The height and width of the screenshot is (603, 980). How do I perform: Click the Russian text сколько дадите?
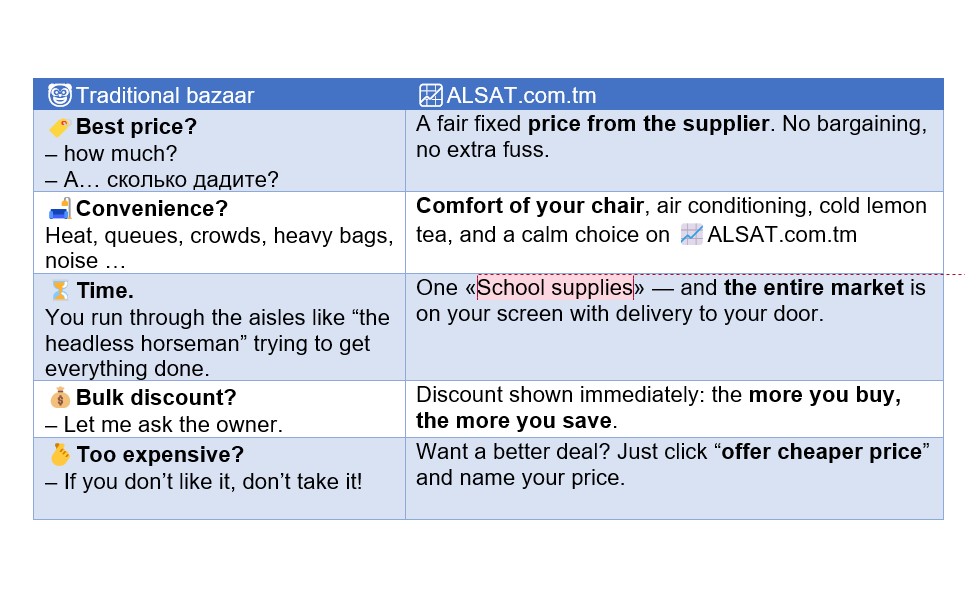pyautogui.click(x=192, y=180)
